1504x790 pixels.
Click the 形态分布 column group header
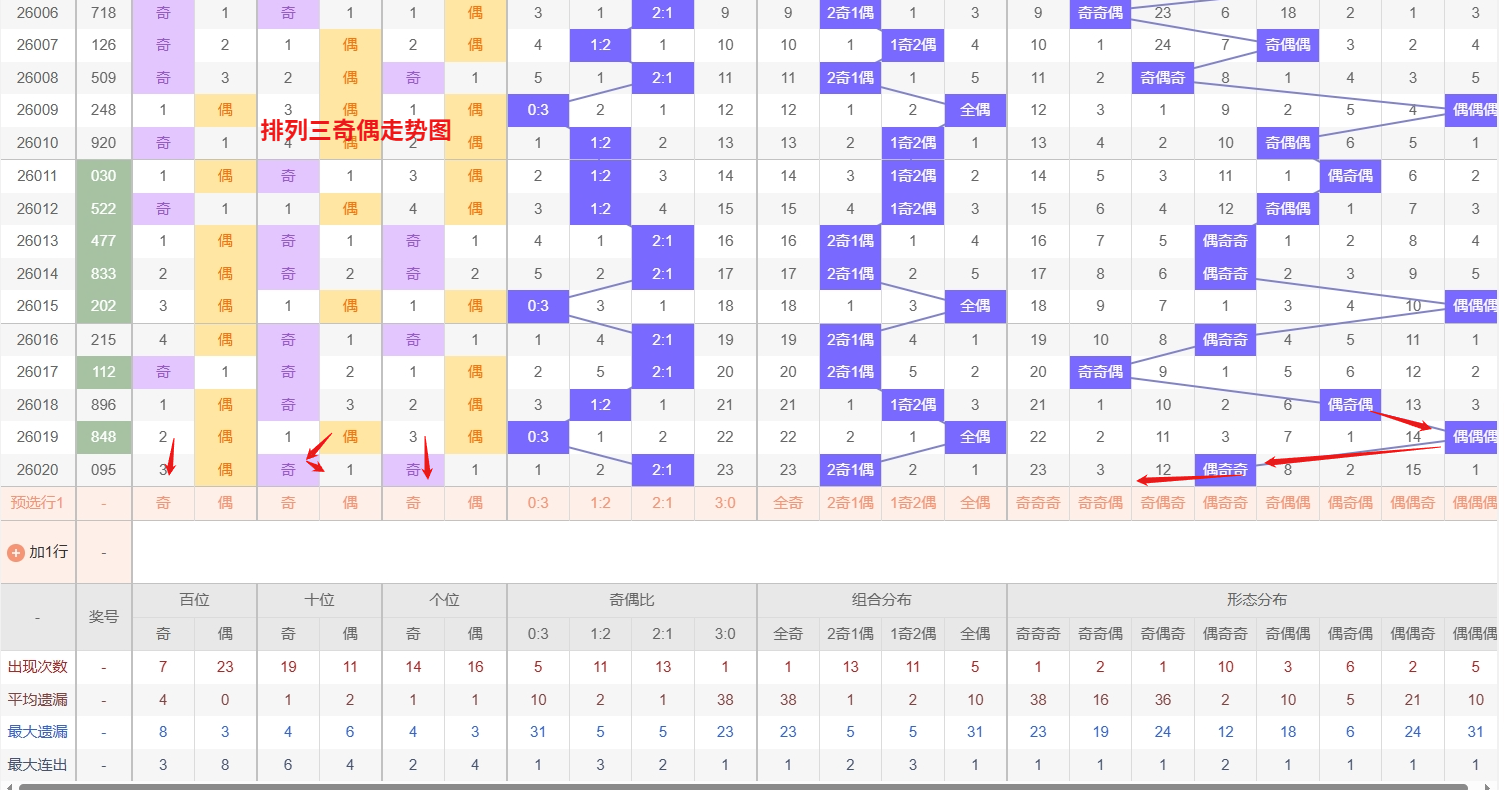click(x=1256, y=600)
